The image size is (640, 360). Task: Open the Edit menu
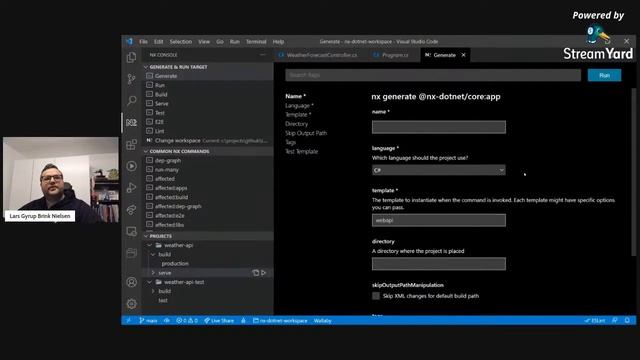[158, 42]
